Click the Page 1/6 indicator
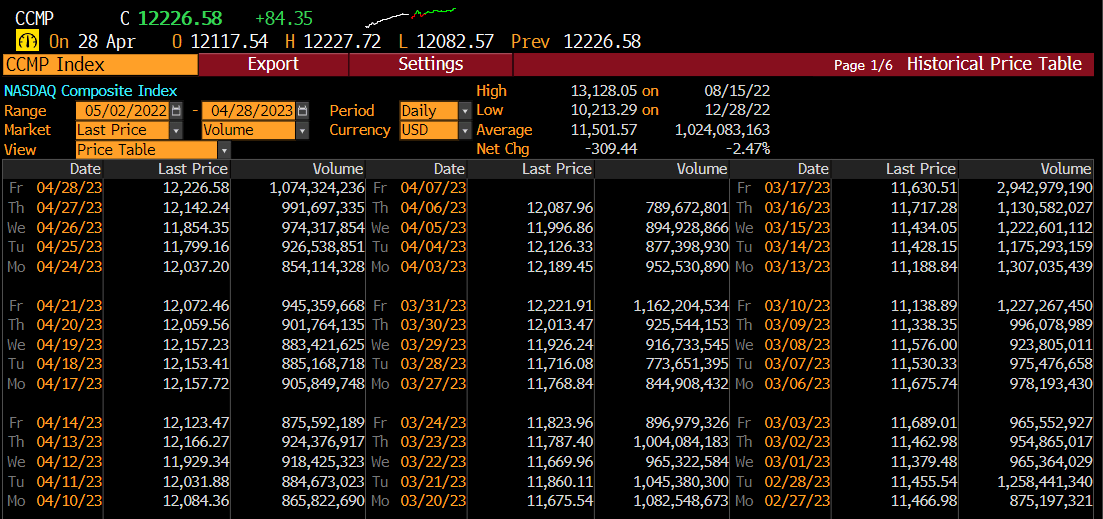 [x=863, y=65]
